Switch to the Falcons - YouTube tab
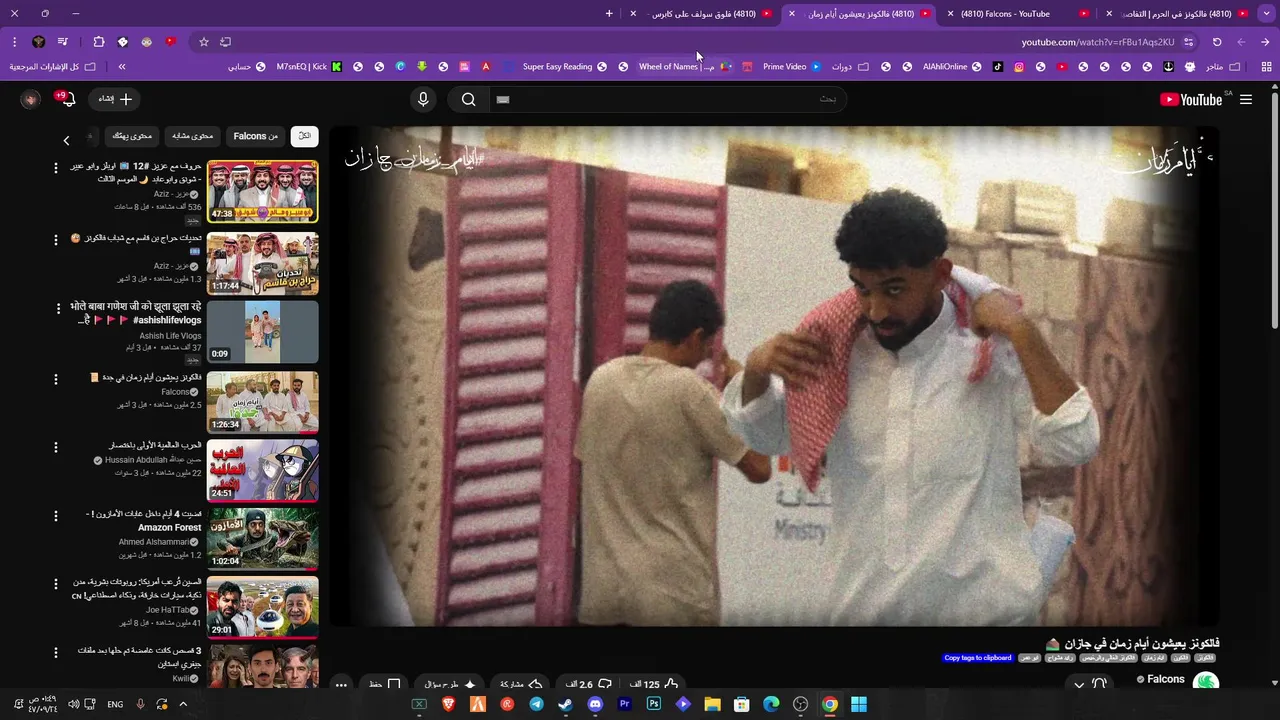The image size is (1280, 720). [x=1005, y=14]
